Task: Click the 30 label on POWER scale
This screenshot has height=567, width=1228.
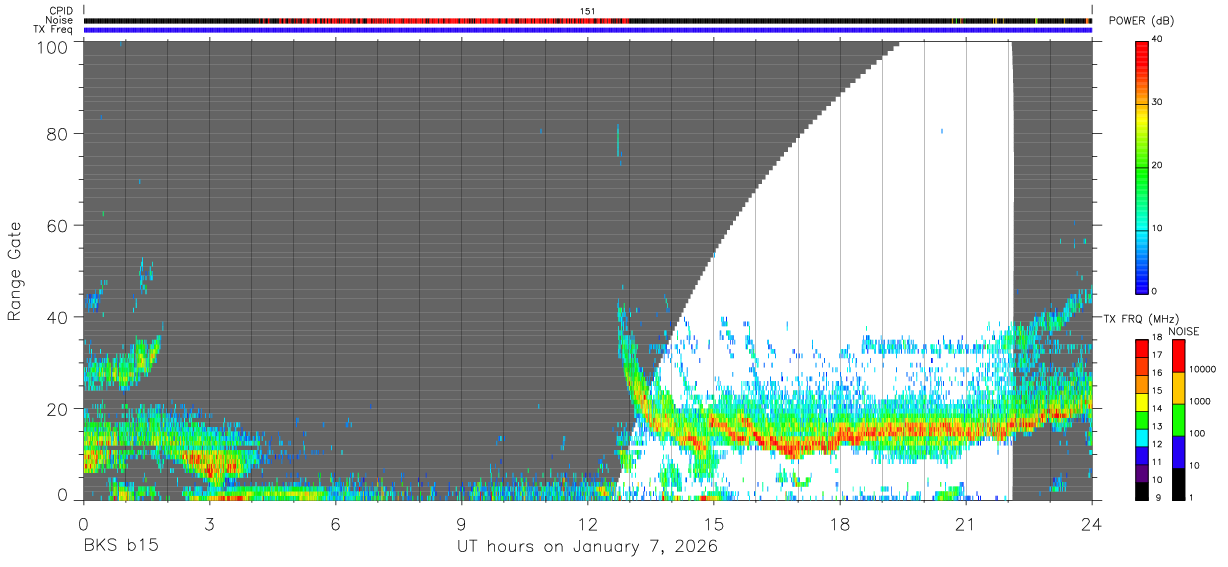Action: (1158, 102)
